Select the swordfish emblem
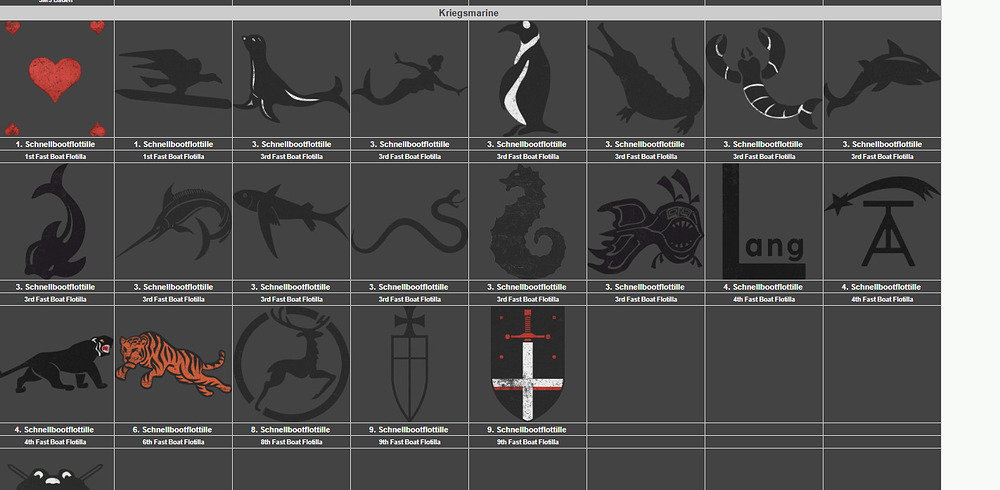This screenshot has width=1000, height=490. (173, 221)
